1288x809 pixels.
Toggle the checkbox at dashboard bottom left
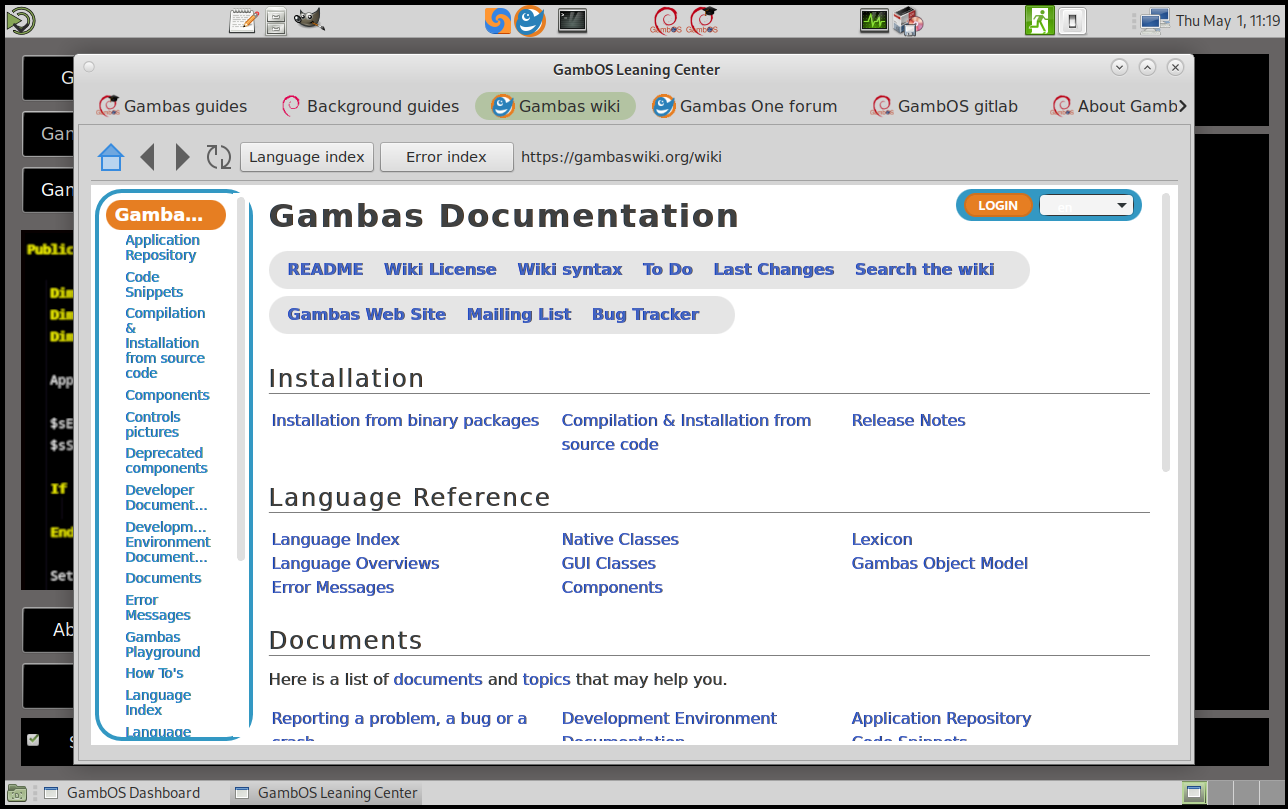(x=33, y=740)
